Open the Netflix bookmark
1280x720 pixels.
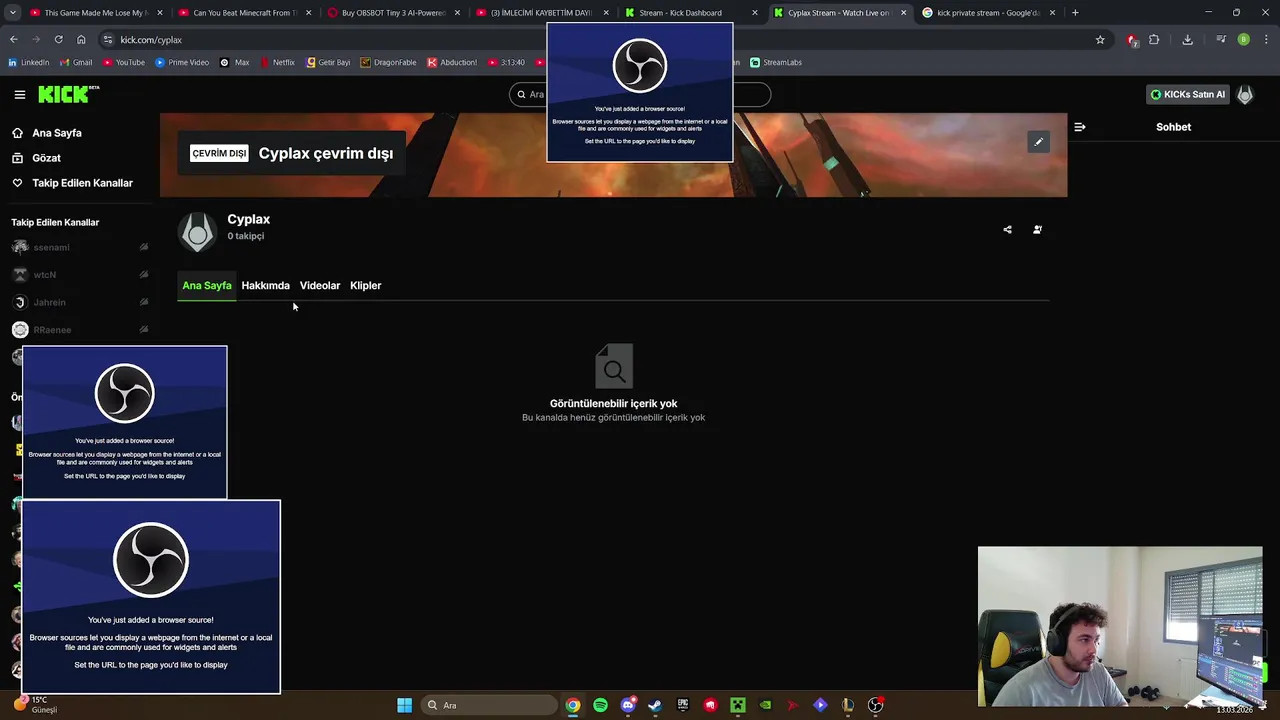click(x=277, y=62)
